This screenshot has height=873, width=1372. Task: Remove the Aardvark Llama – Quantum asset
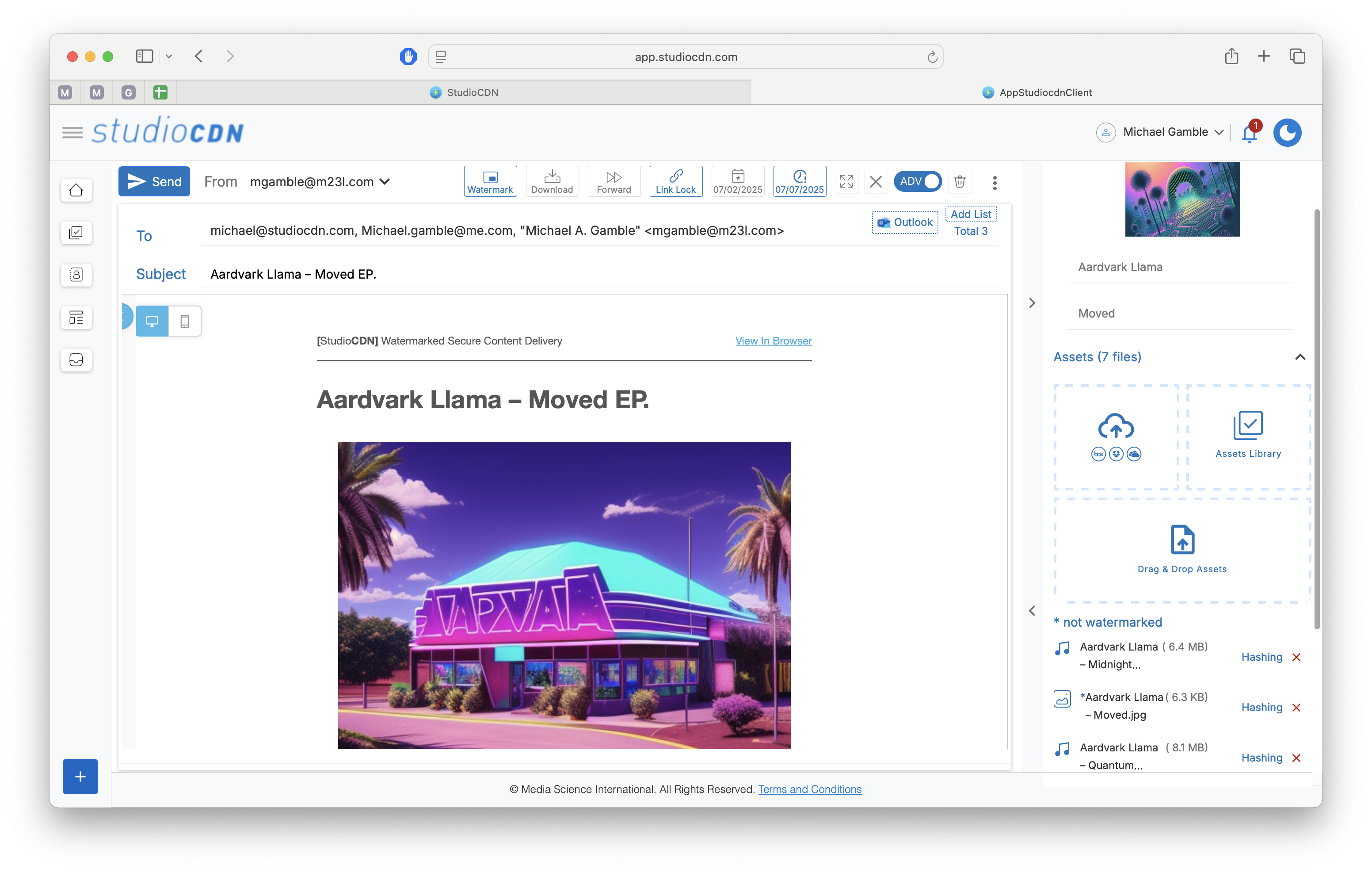pyautogui.click(x=1296, y=758)
